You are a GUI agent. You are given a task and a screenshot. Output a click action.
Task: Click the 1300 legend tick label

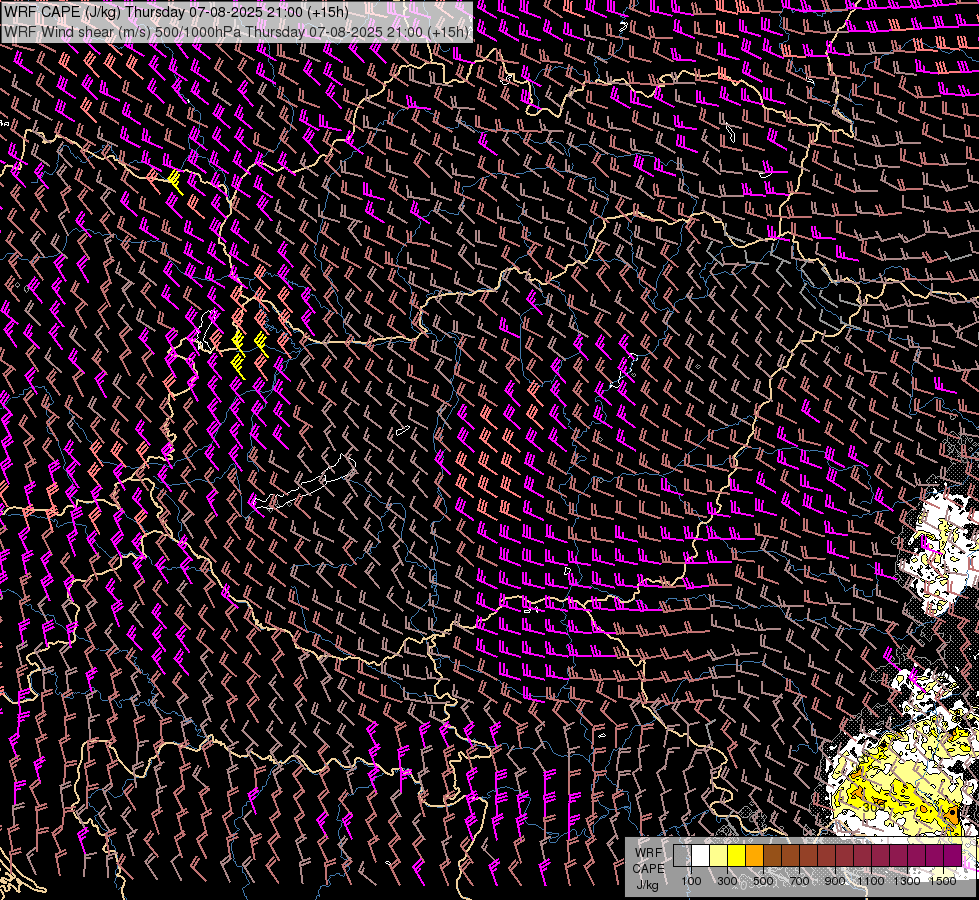[x=907, y=881]
